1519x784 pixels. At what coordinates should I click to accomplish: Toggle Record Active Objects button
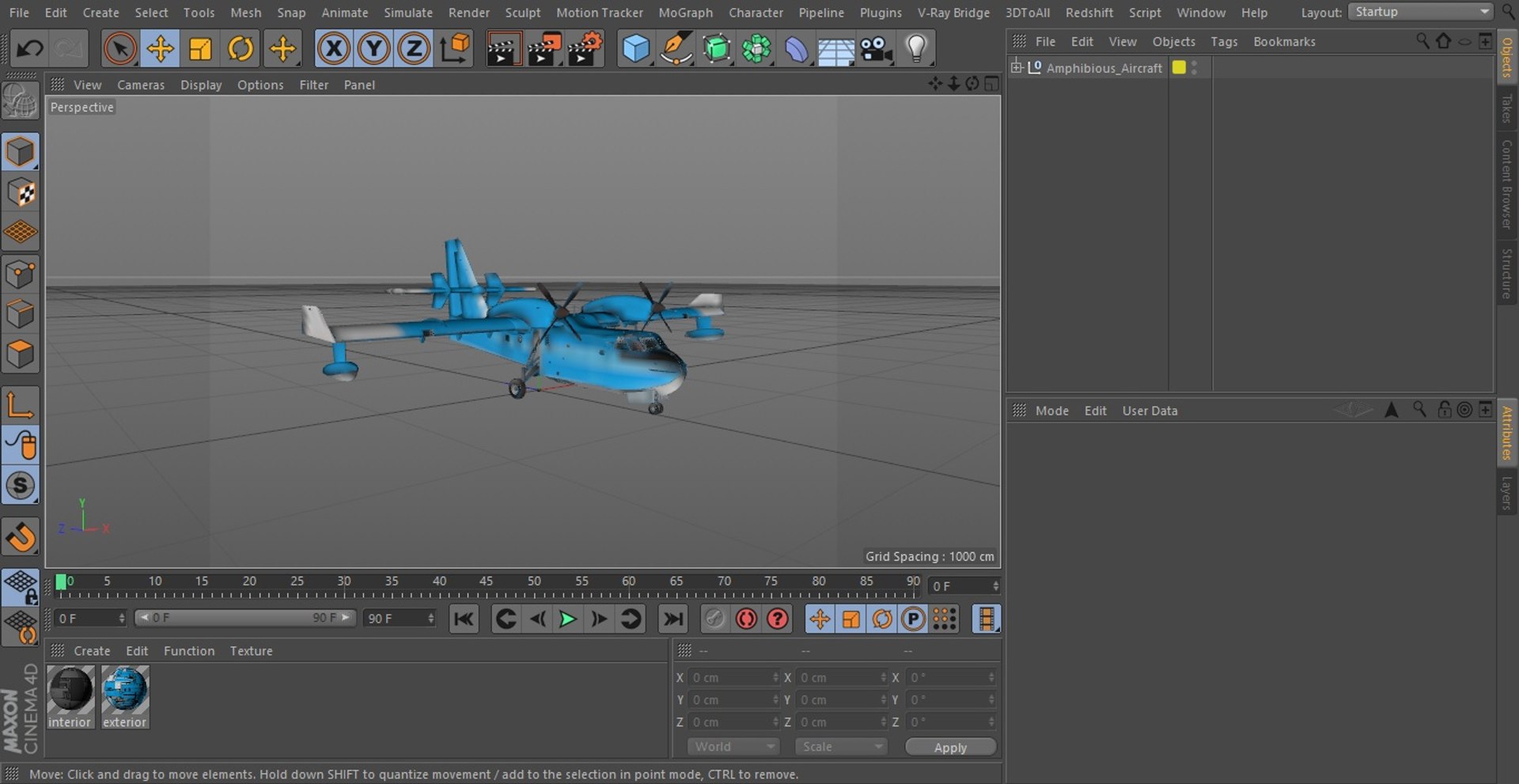point(714,619)
